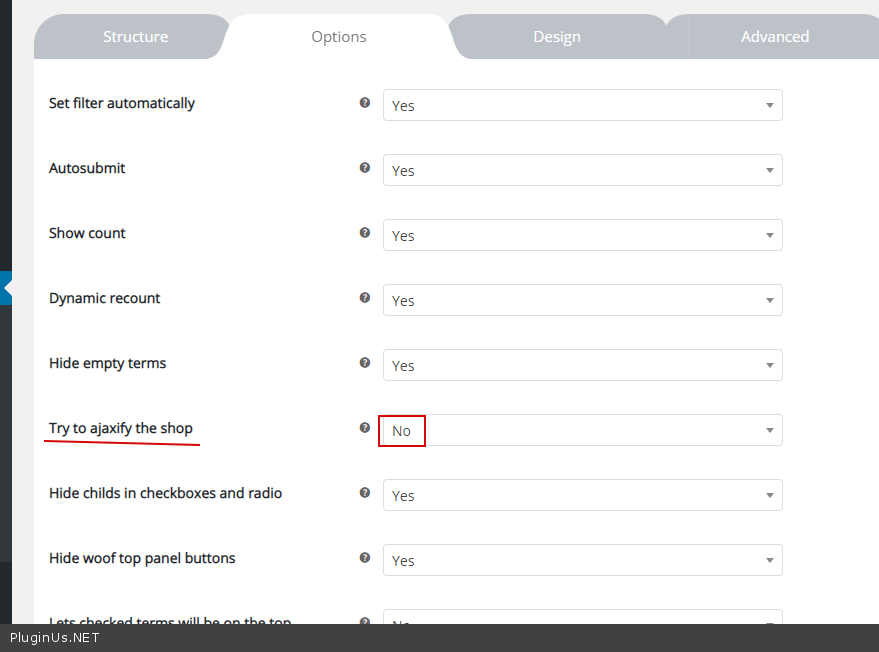Image resolution: width=879 pixels, height=652 pixels.
Task: Click help icon beside Show count
Action: coord(365,233)
